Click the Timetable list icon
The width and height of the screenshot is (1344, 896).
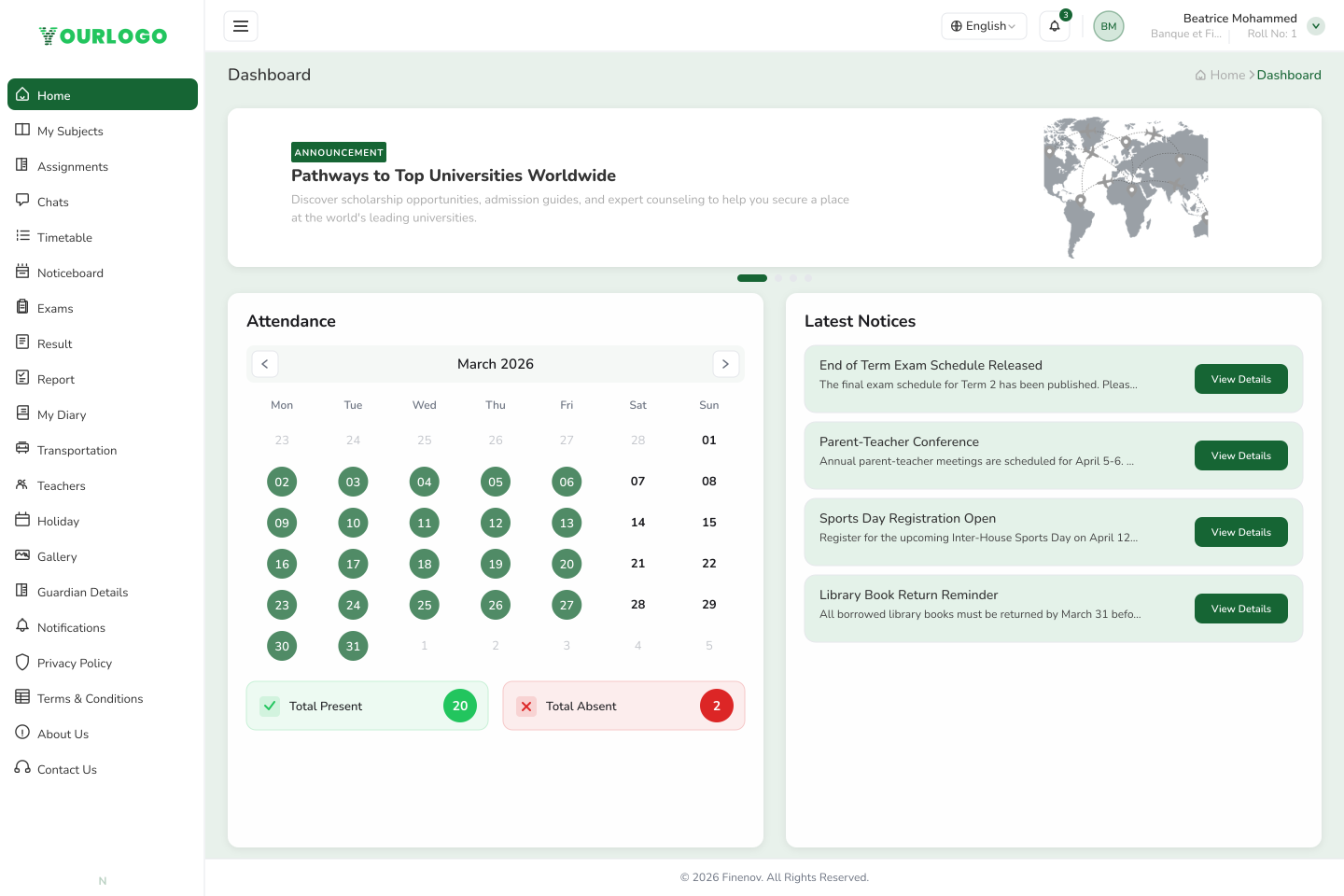tap(22, 236)
